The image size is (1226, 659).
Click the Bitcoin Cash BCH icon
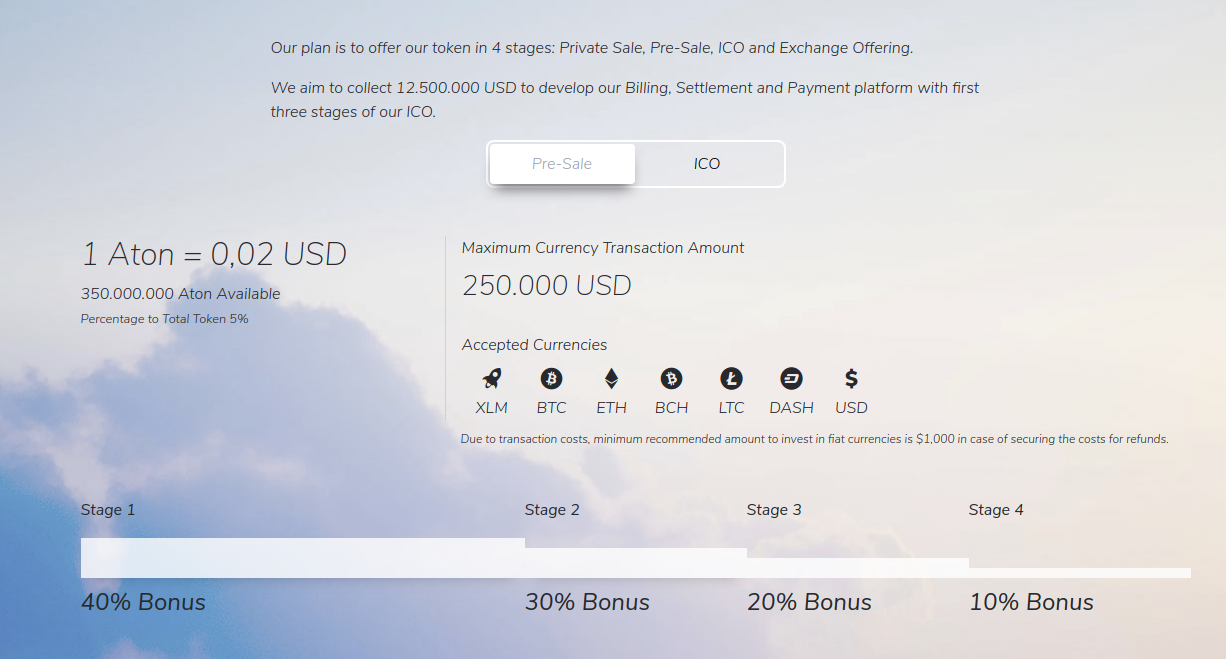pyautogui.click(x=671, y=379)
